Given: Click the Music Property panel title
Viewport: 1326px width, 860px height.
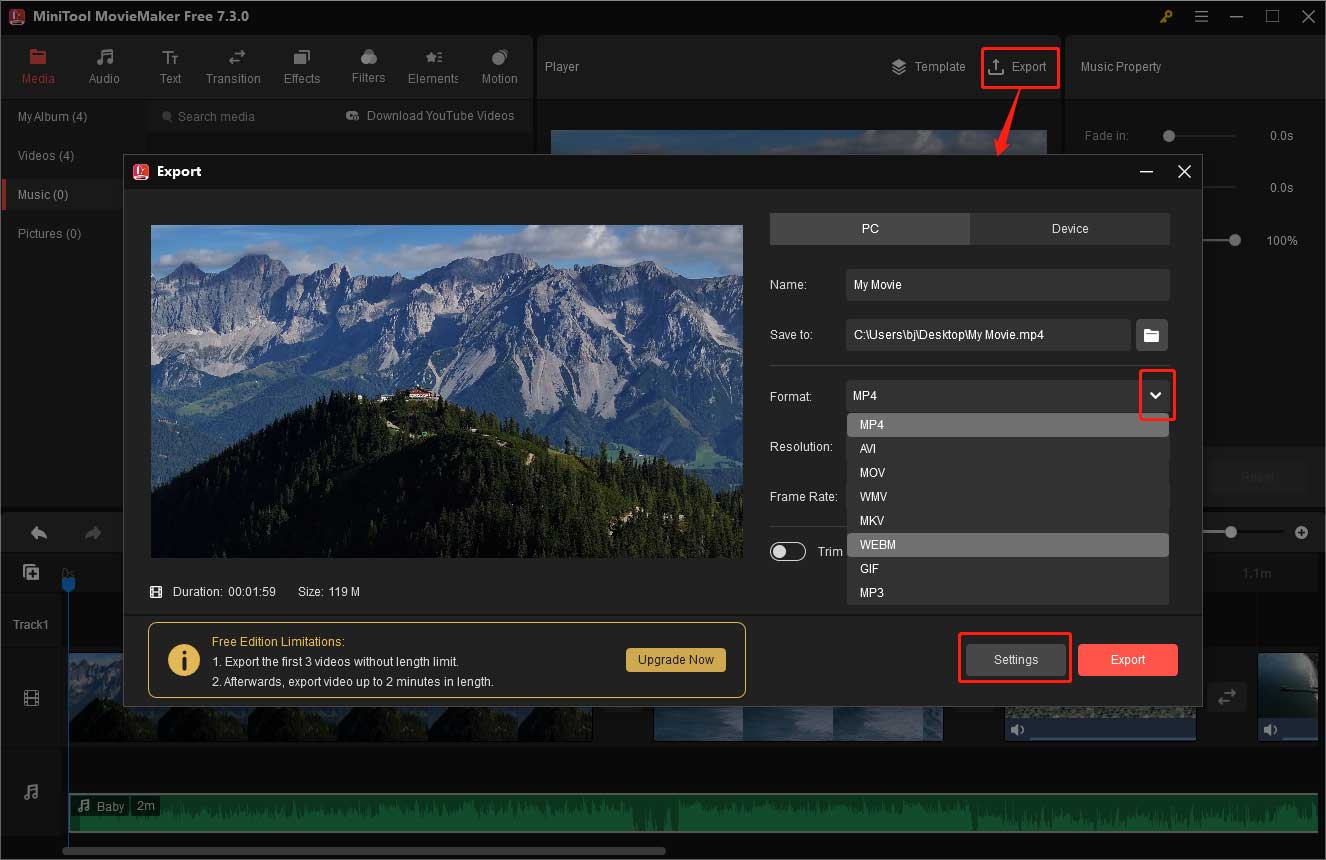Looking at the screenshot, I should pos(1121,67).
